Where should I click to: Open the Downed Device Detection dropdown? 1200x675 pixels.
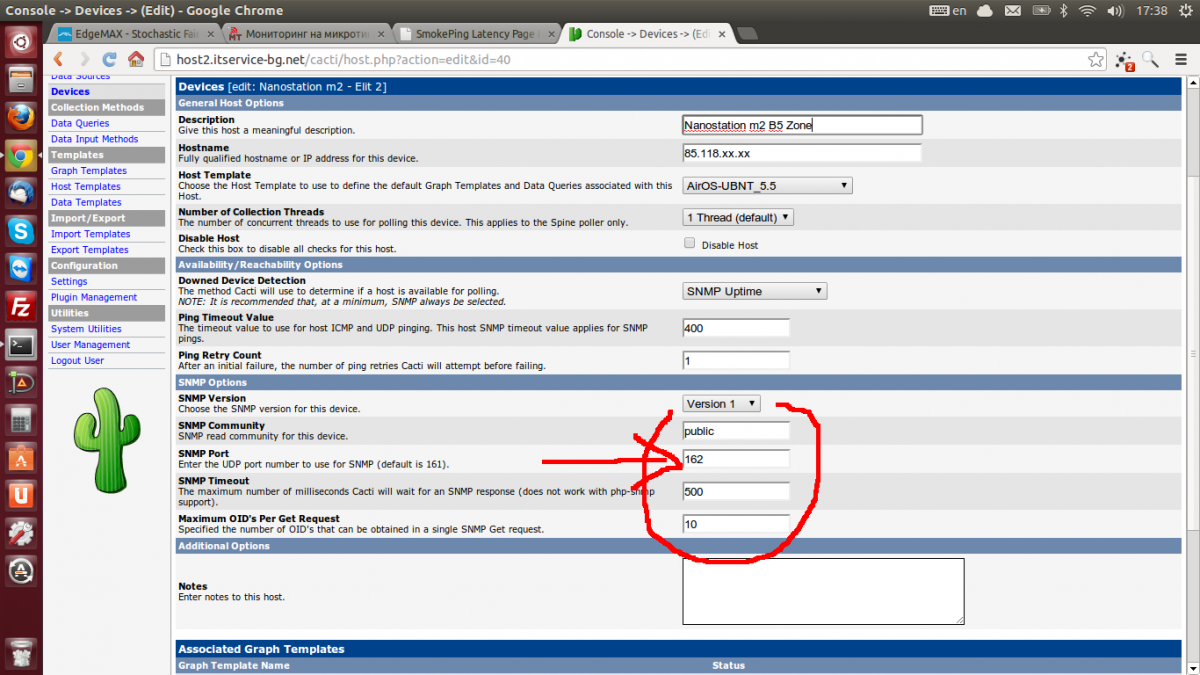[x=755, y=291]
